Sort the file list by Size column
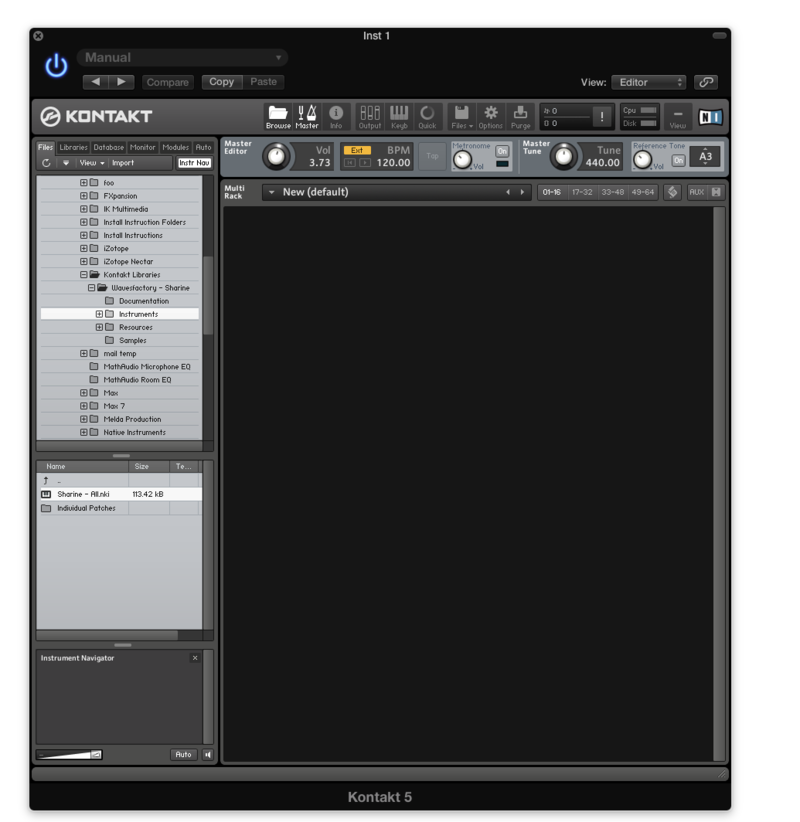Image resolution: width=800 pixels, height=822 pixels. pyautogui.click(x=149, y=466)
